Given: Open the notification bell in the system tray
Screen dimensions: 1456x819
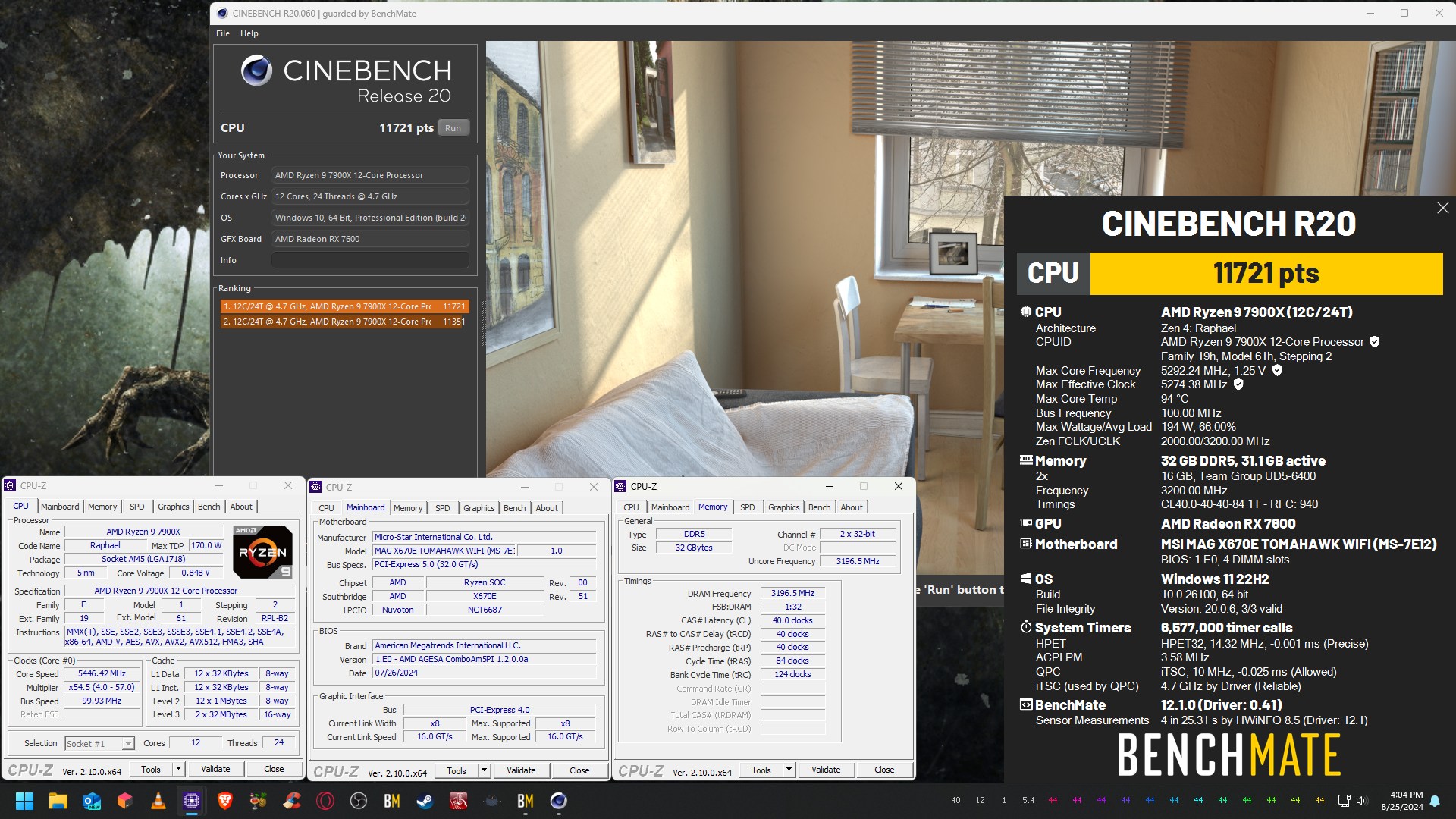Looking at the screenshot, I should [x=1435, y=801].
